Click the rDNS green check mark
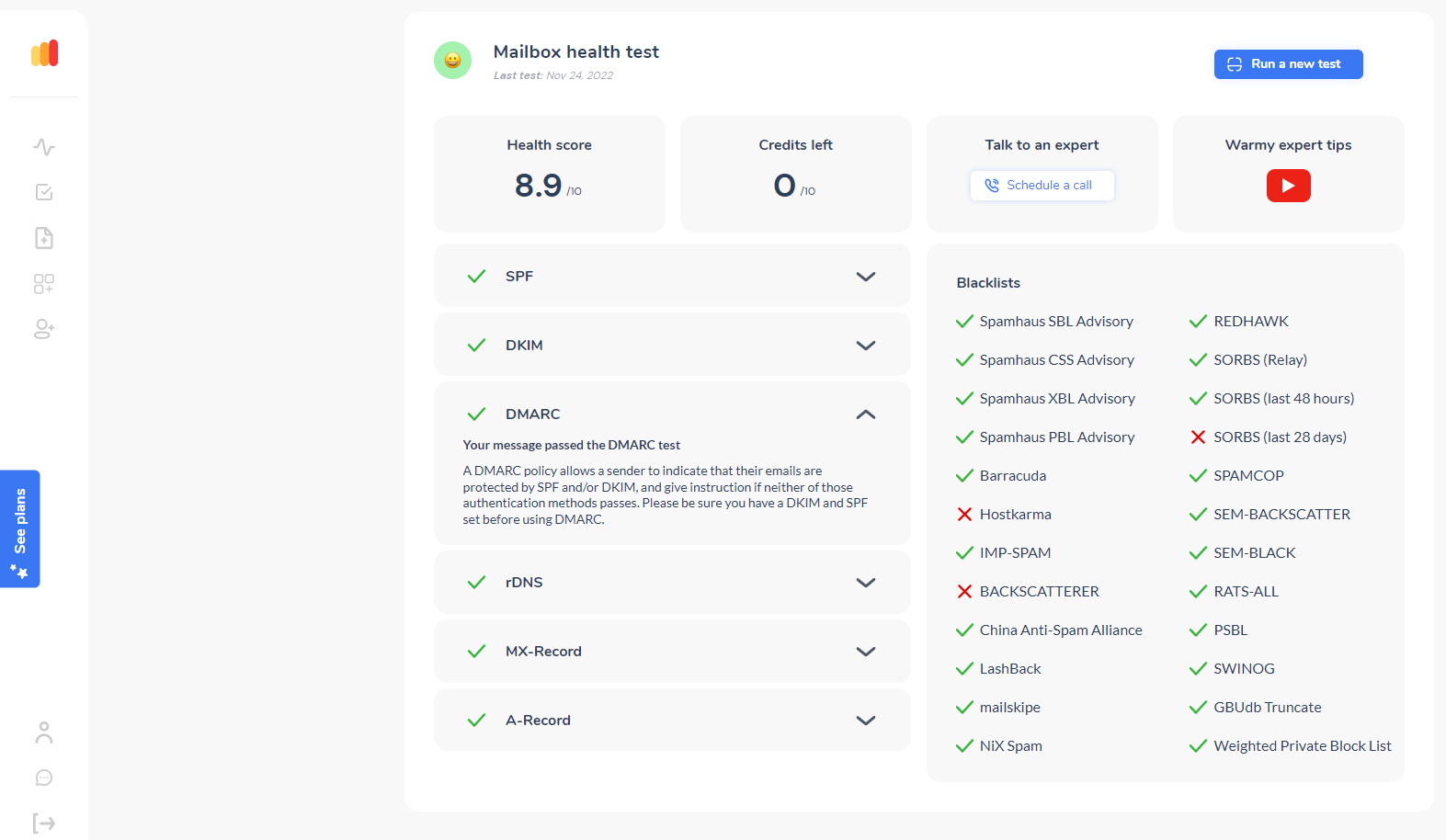 coord(476,582)
